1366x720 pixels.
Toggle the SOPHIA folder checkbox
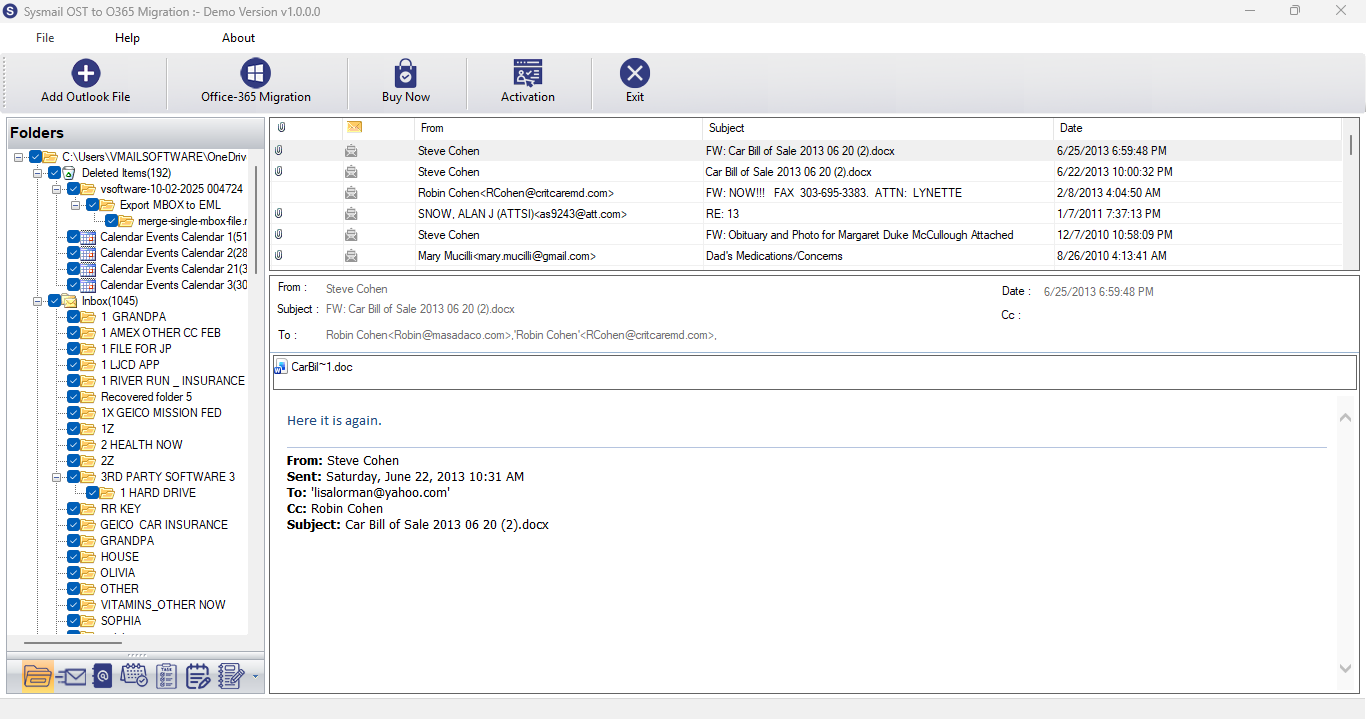(x=74, y=621)
